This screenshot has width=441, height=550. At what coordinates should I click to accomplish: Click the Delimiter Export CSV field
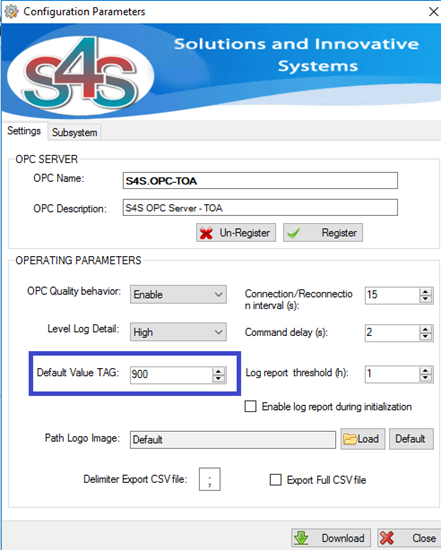click(x=209, y=479)
